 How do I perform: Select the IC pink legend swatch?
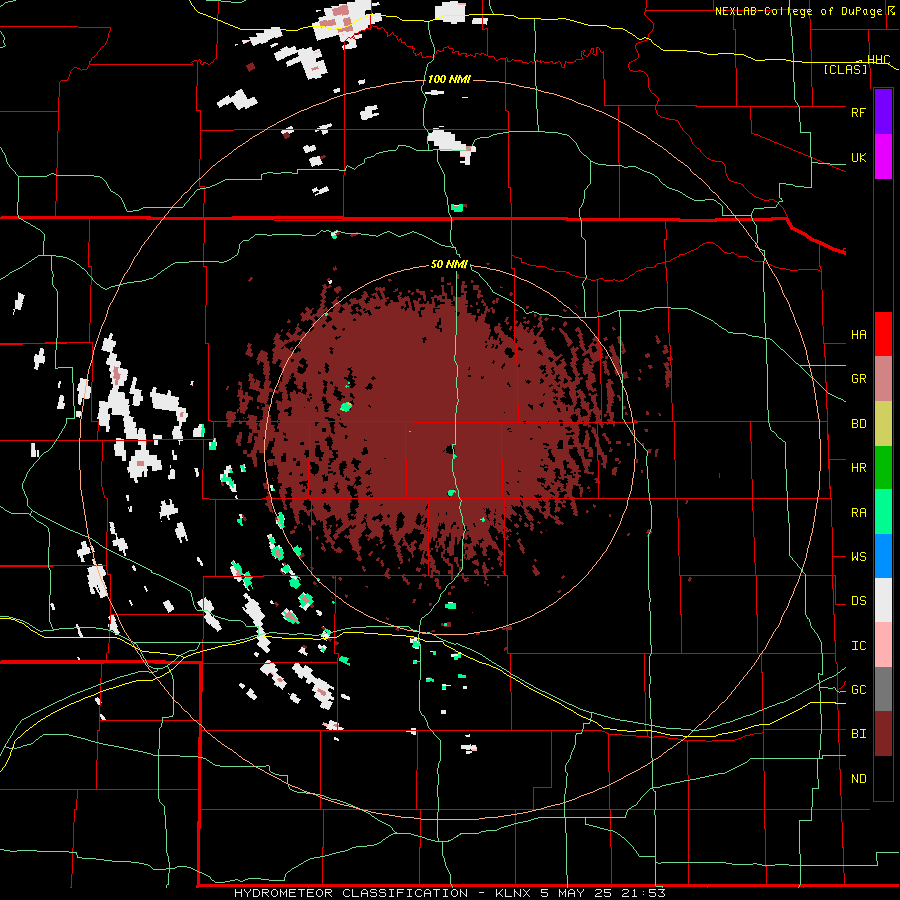pyautogui.click(x=883, y=645)
